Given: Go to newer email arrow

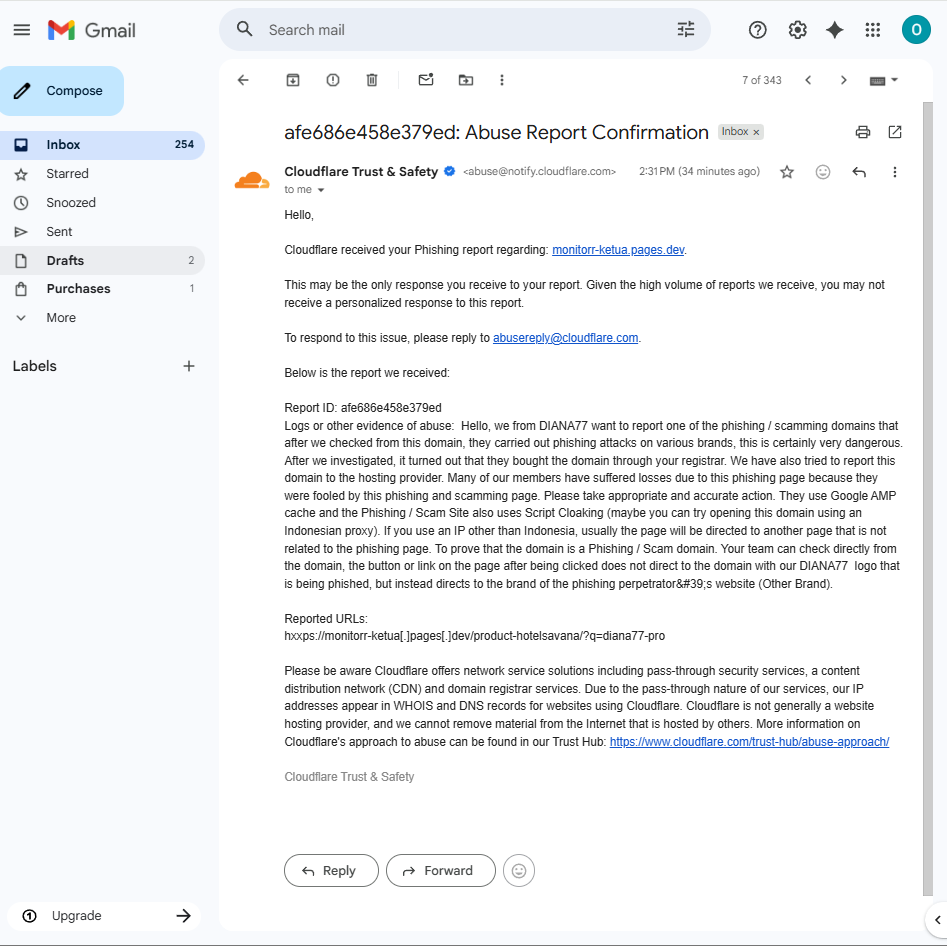Looking at the screenshot, I should pos(808,80).
